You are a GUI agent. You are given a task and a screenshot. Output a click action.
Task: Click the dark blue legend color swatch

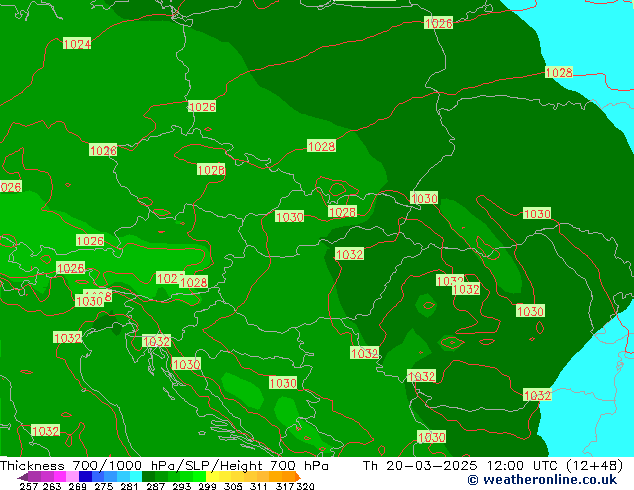(85, 476)
